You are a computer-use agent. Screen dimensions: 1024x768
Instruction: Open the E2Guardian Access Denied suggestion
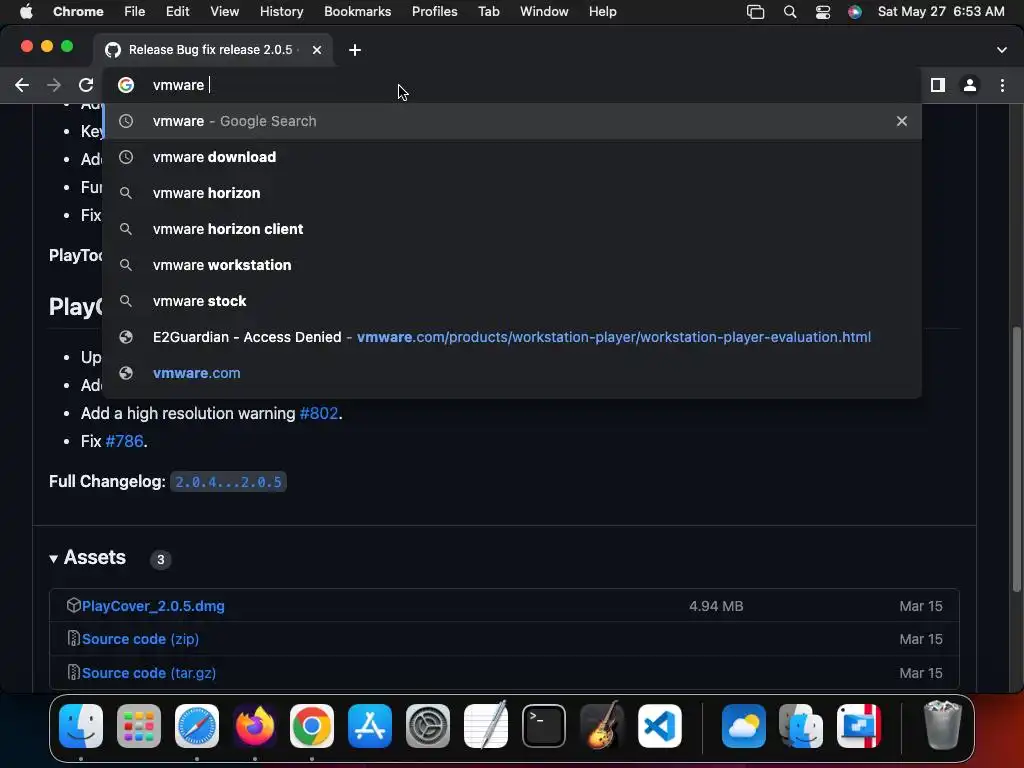tap(513, 337)
